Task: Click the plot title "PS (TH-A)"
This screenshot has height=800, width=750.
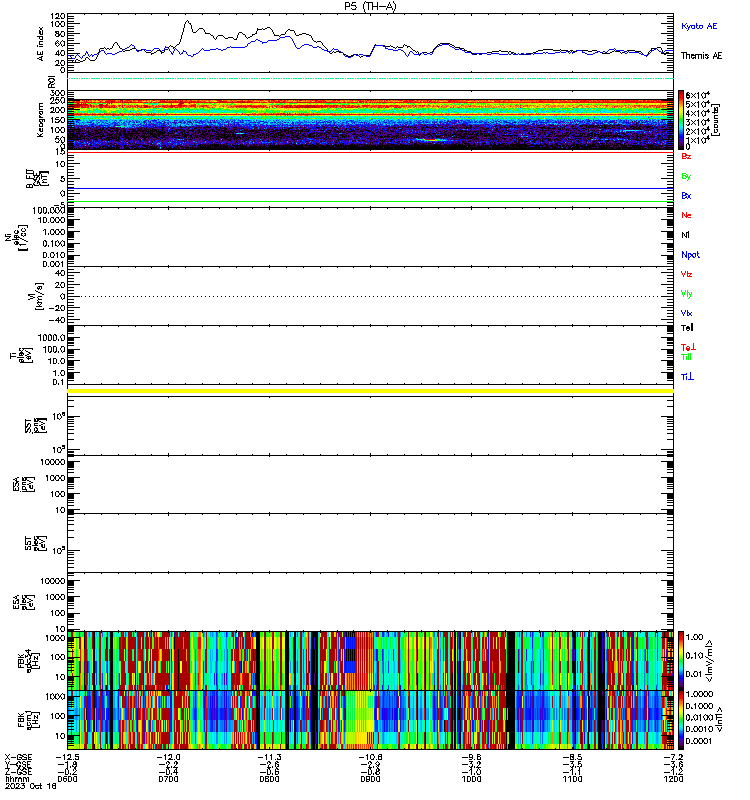Action: (370, 6)
